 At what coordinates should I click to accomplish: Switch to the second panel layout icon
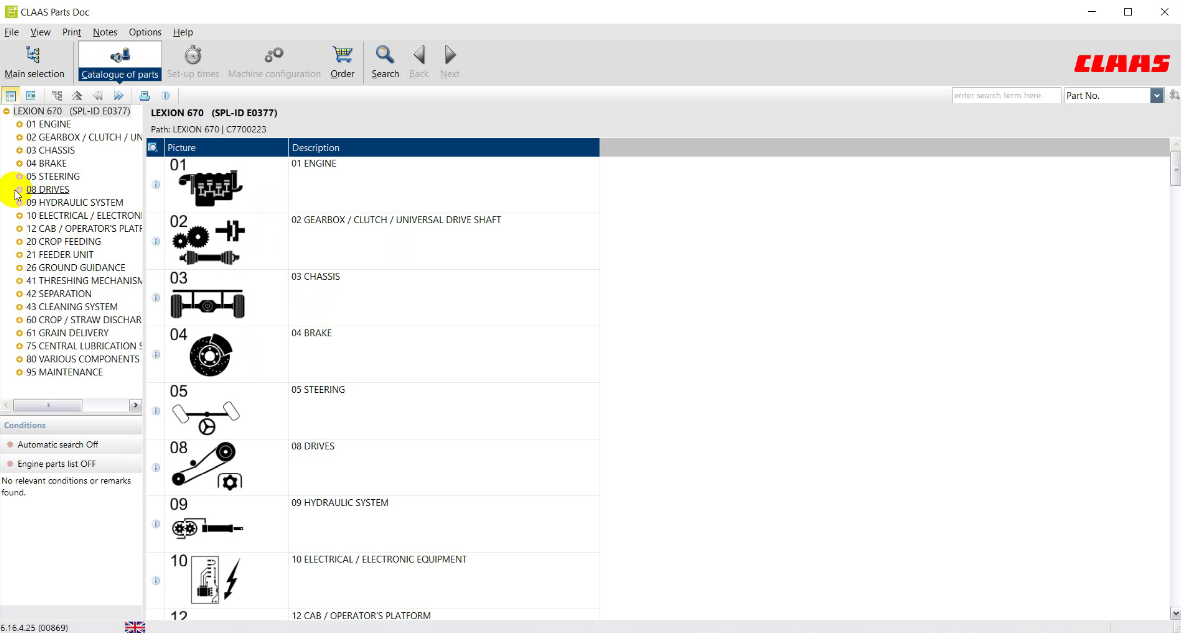click(x=30, y=96)
